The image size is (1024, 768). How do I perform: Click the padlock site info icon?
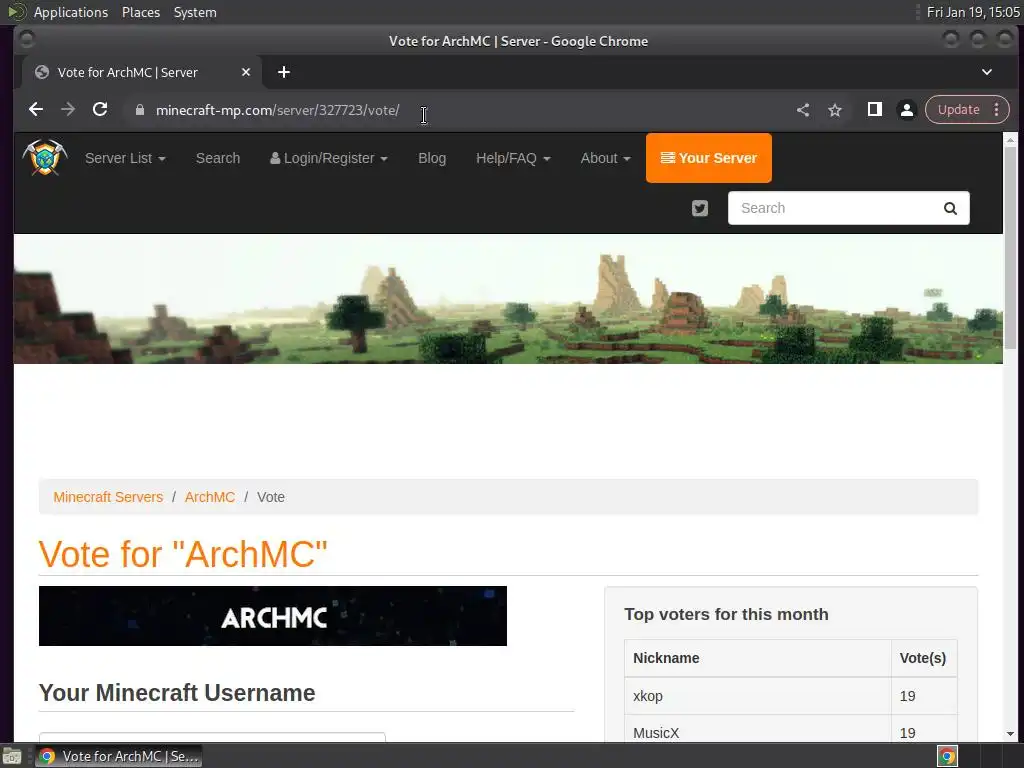(x=139, y=110)
